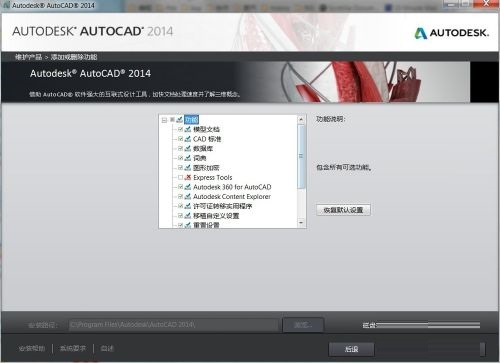Uncheck the 模型文档 feature checkbox
The width and height of the screenshot is (500, 363).
coord(180,129)
